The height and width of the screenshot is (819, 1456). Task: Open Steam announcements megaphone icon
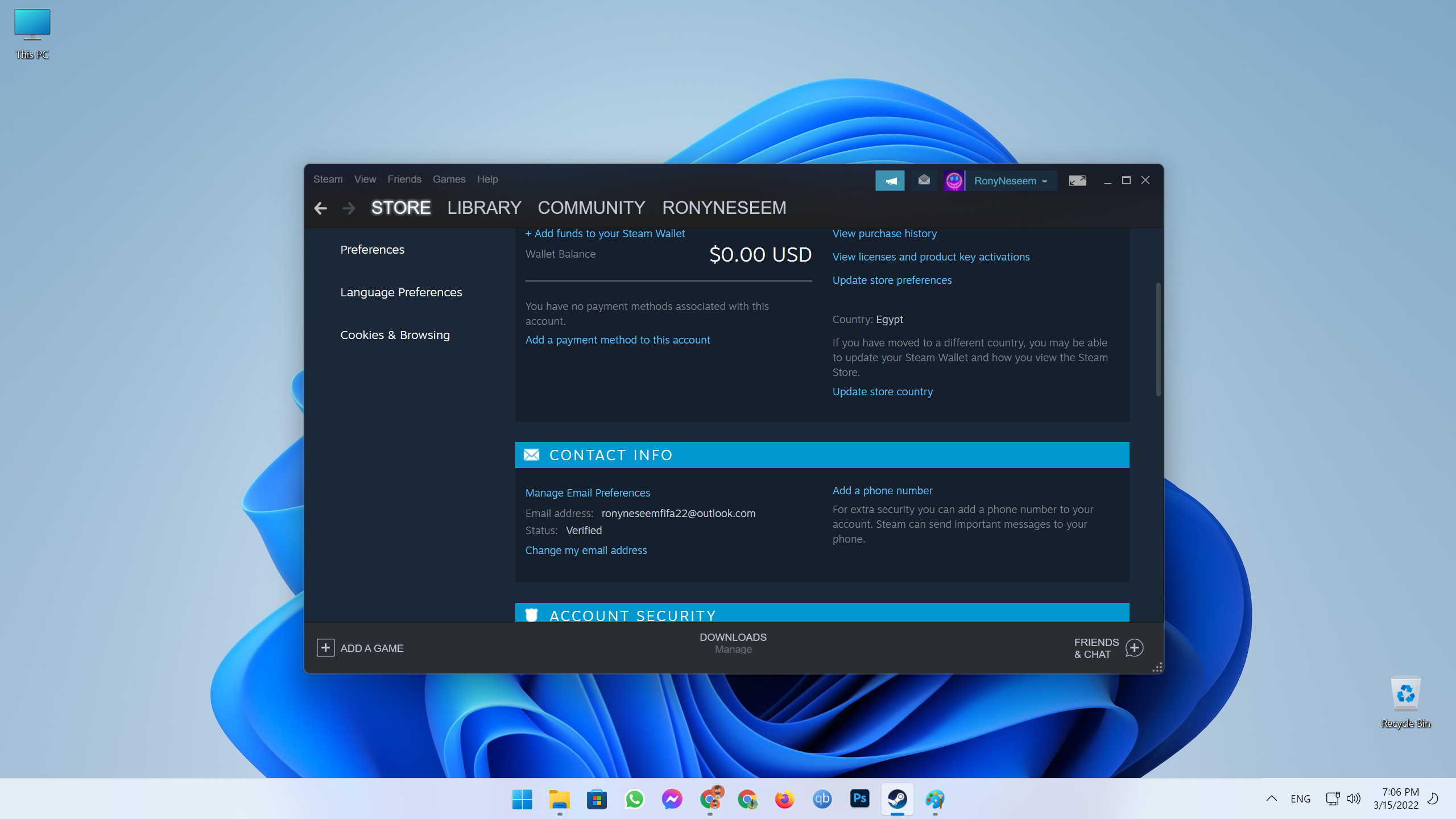890,181
